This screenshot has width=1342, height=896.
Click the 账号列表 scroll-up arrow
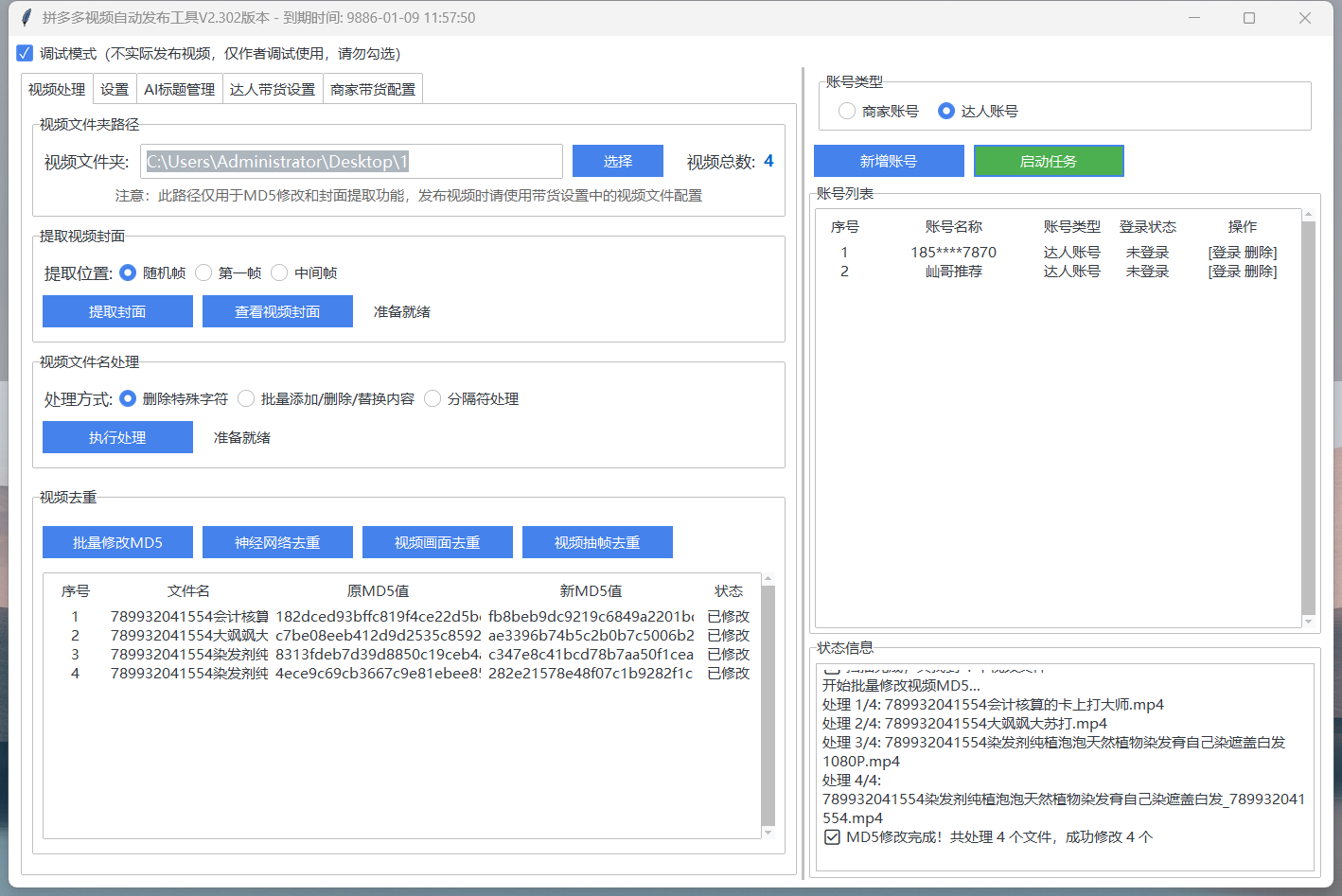tap(1308, 214)
